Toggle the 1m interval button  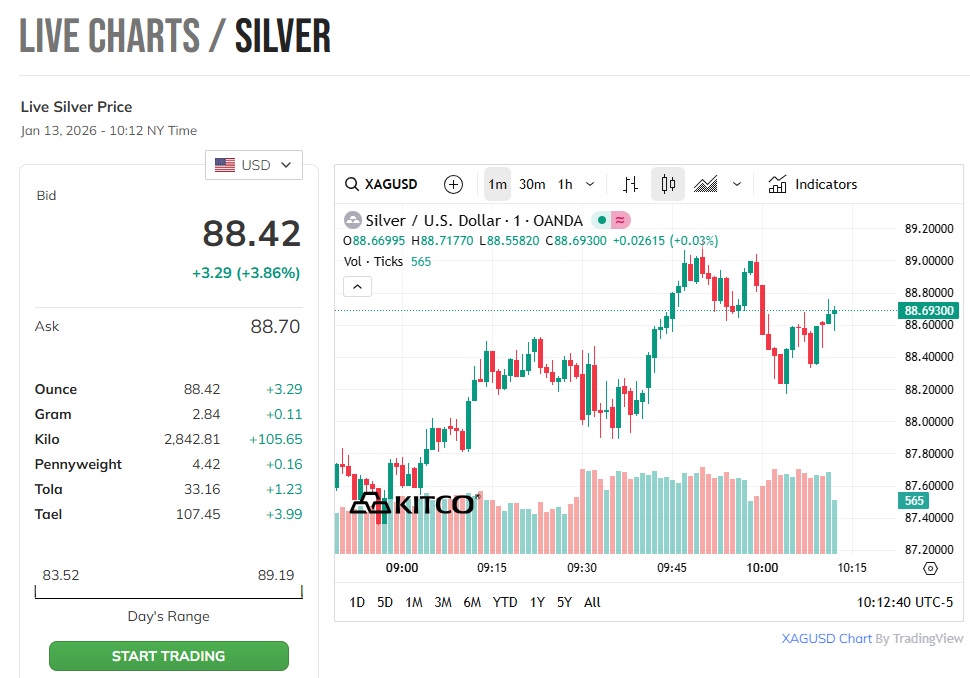tap(497, 184)
